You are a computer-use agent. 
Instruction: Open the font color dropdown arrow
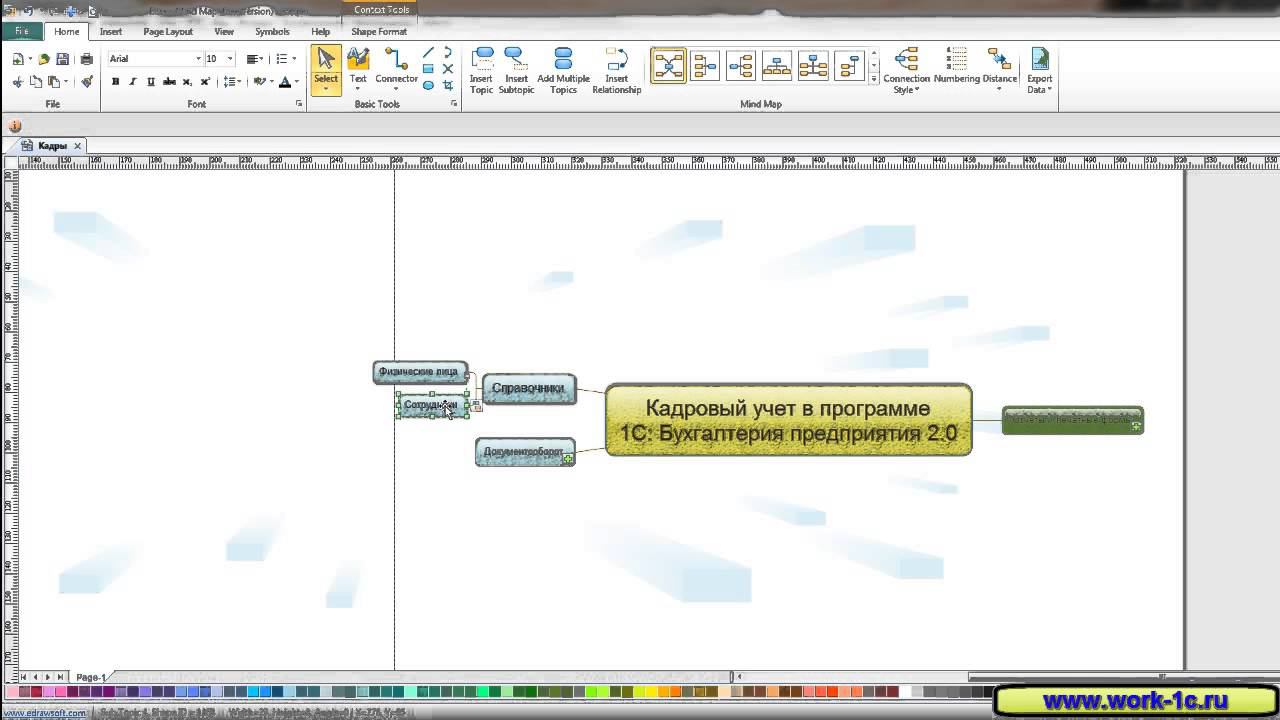296,82
